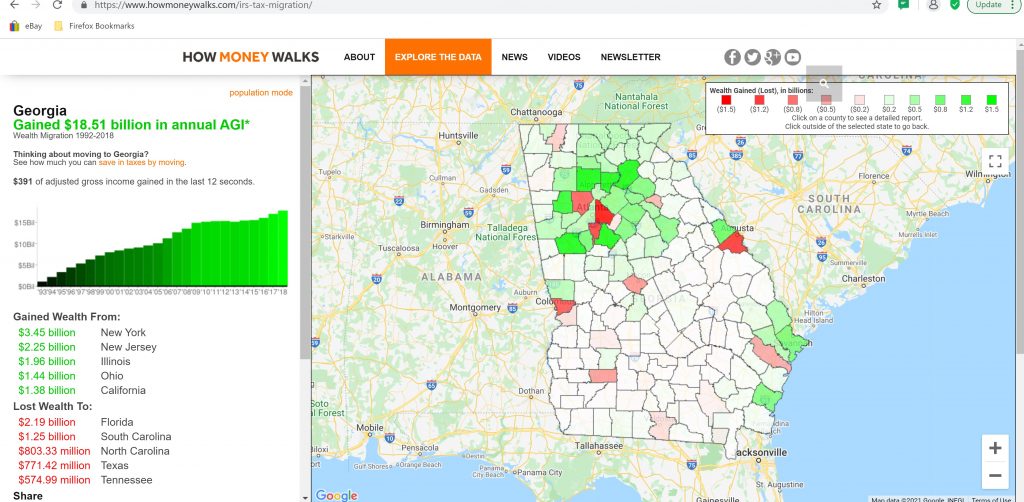
Task: Select Ohio in the gained list
Action: 112,375
